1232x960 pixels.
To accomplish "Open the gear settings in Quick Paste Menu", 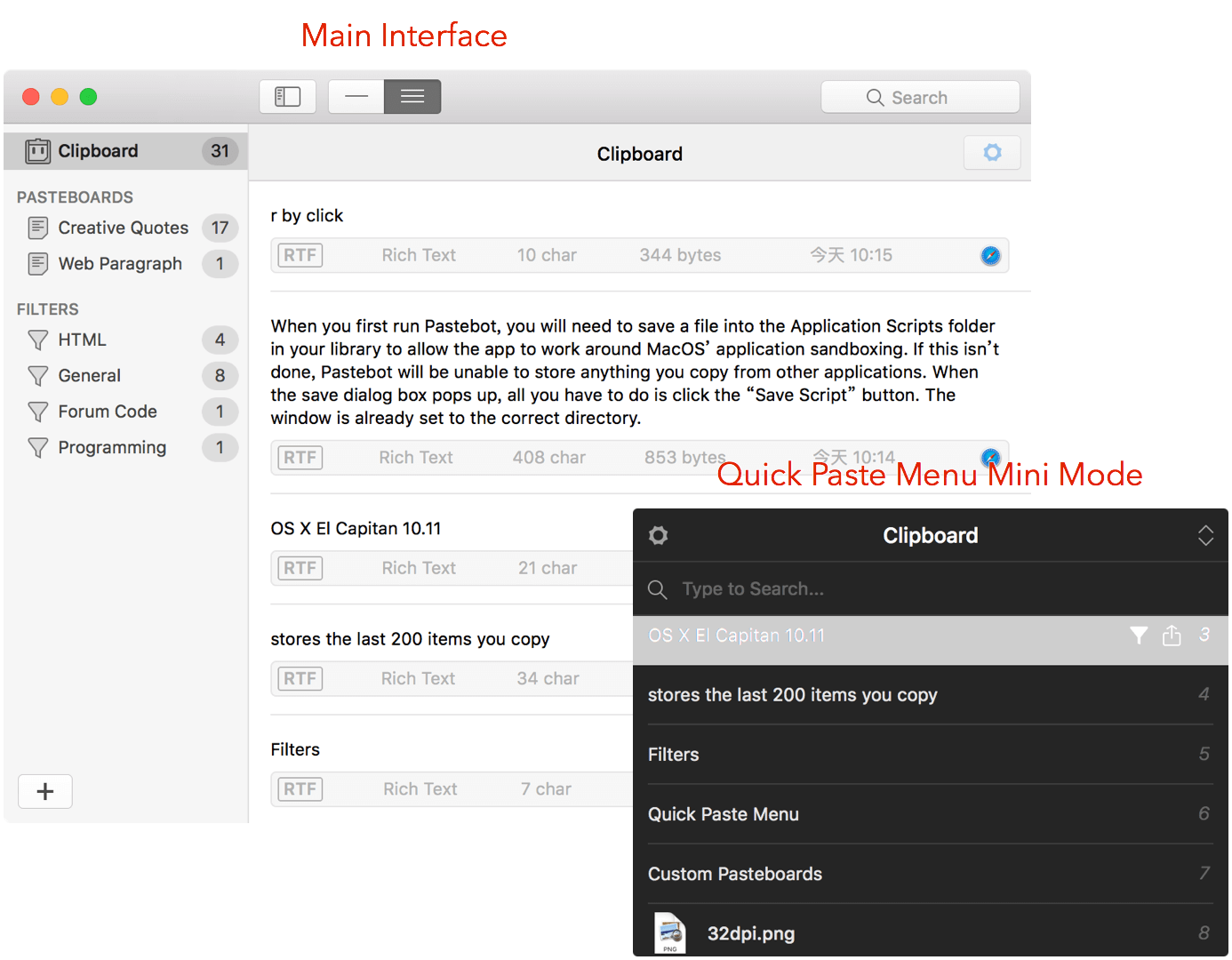I will click(658, 535).
